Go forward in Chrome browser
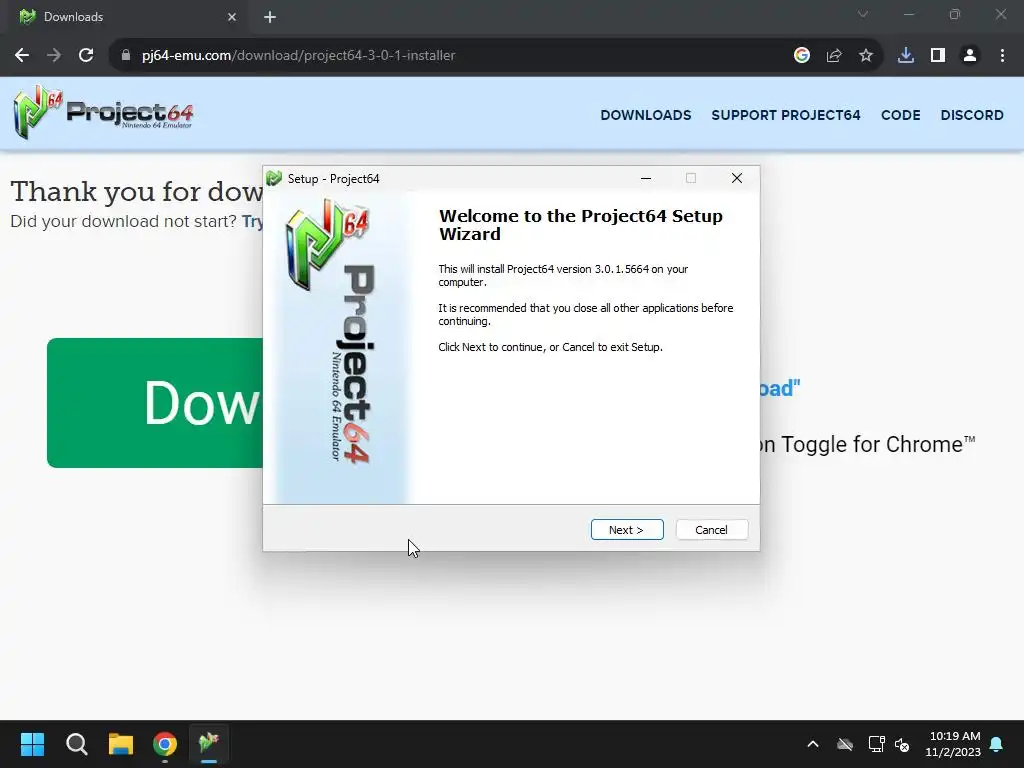The height and width of the screenshot is (768, 1024). pyautogui.click(x=54, y=56)
